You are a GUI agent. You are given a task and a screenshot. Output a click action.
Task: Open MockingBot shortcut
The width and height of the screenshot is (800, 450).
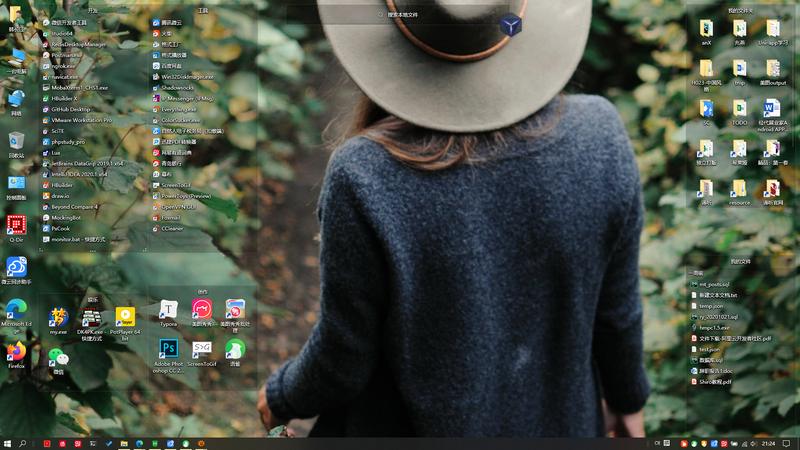coord(62,217)
